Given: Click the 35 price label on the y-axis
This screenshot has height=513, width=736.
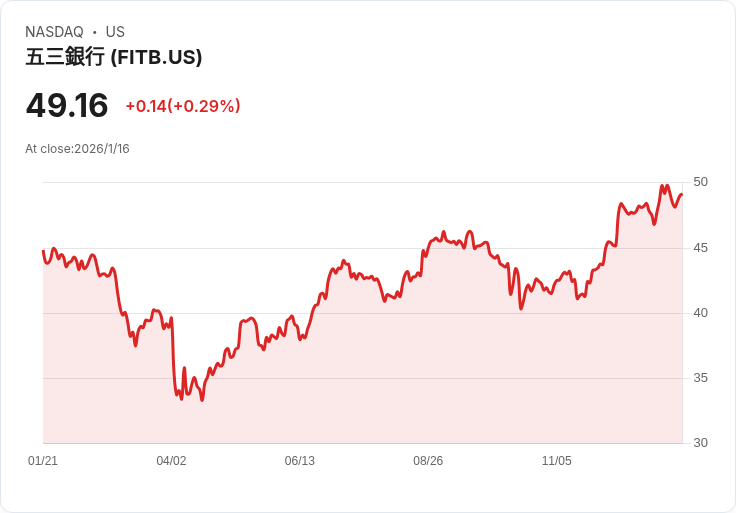Looking at the screenshot, I should [700, 378].
